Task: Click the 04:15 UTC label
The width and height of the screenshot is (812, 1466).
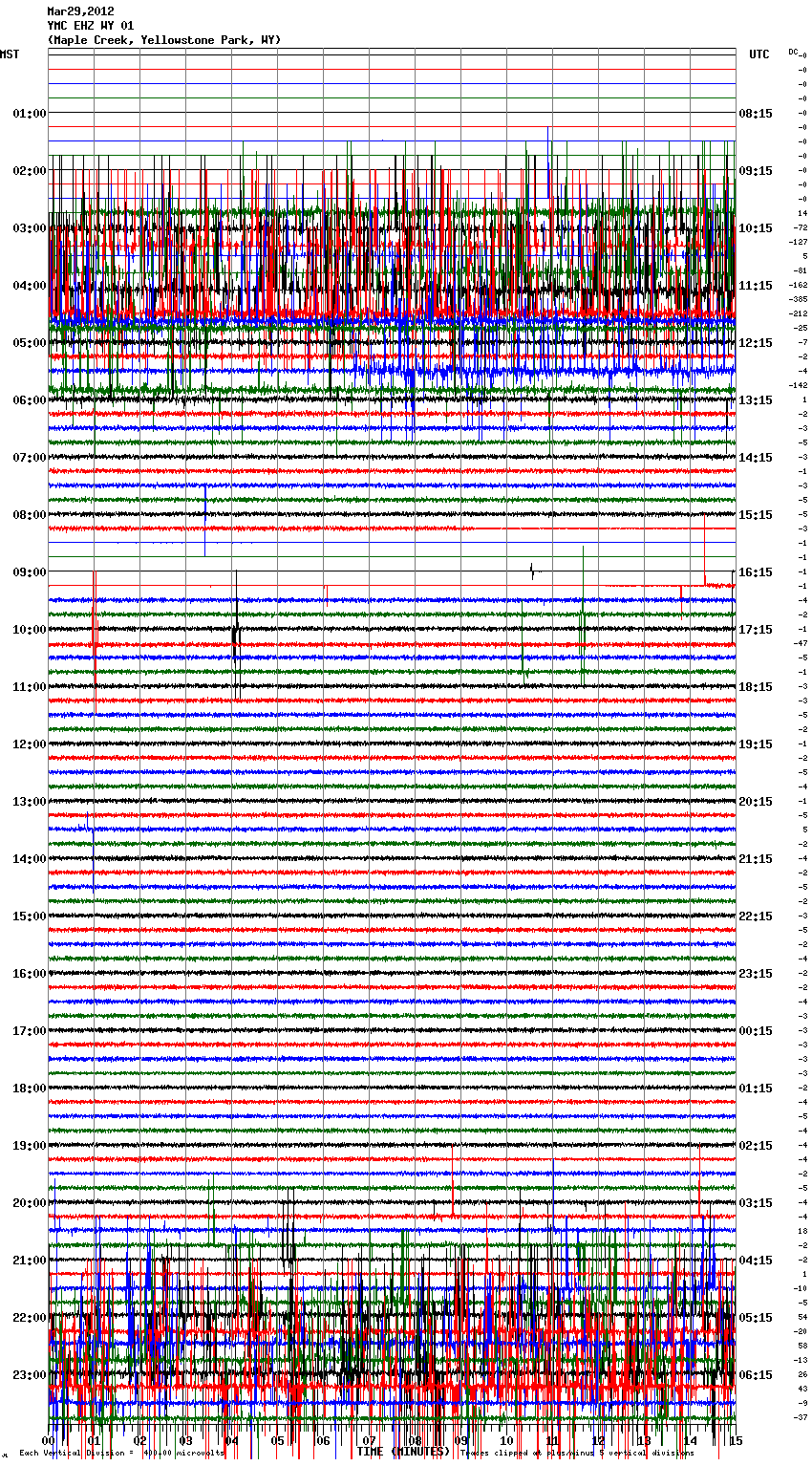Action: pyautogui.click(x=756, y=1261)
